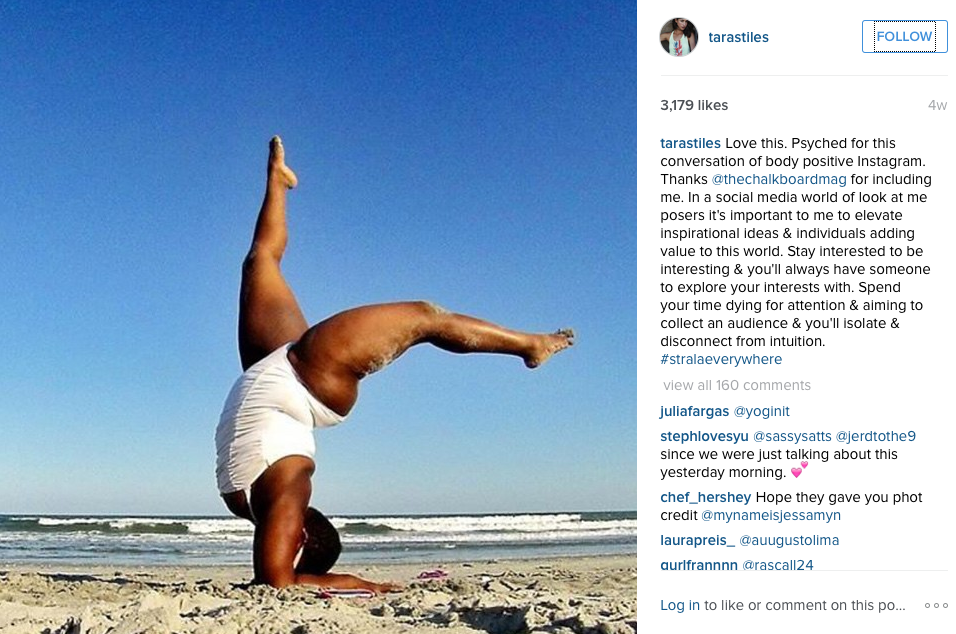The width and height of the screenshot is (956, 634).
Task: Open the @mynameisjessamyn mention
Action: [x=771, y=515]
